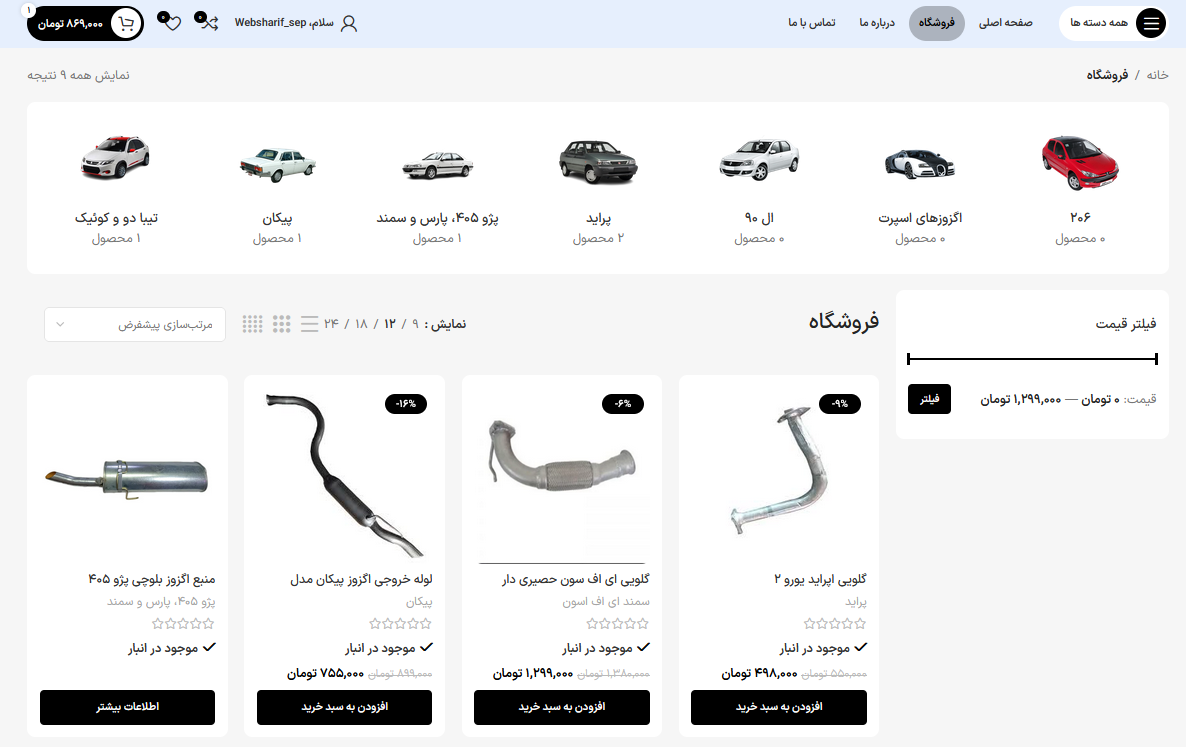Open the پیکان car category thumbnail
This screenshot has width=1186, height=747.
coord(278,165)
